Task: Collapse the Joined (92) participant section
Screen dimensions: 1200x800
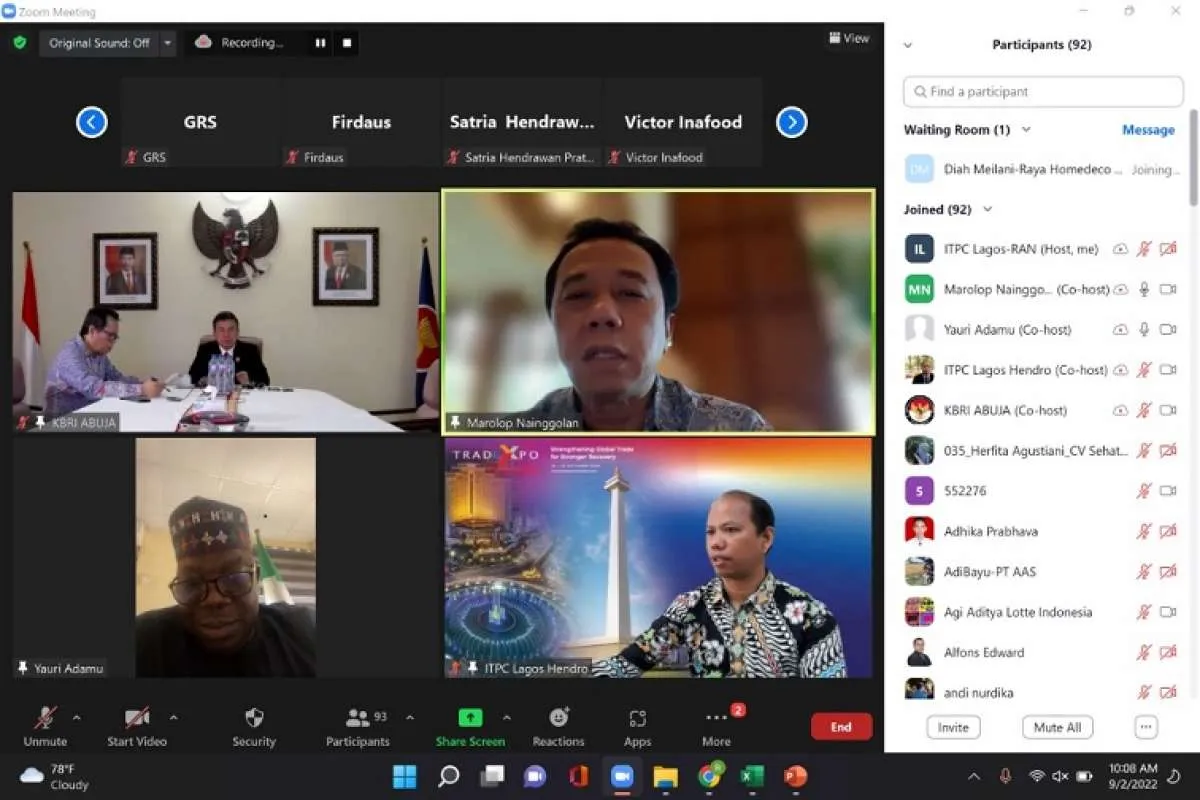Action: click(x=988, y=209)
